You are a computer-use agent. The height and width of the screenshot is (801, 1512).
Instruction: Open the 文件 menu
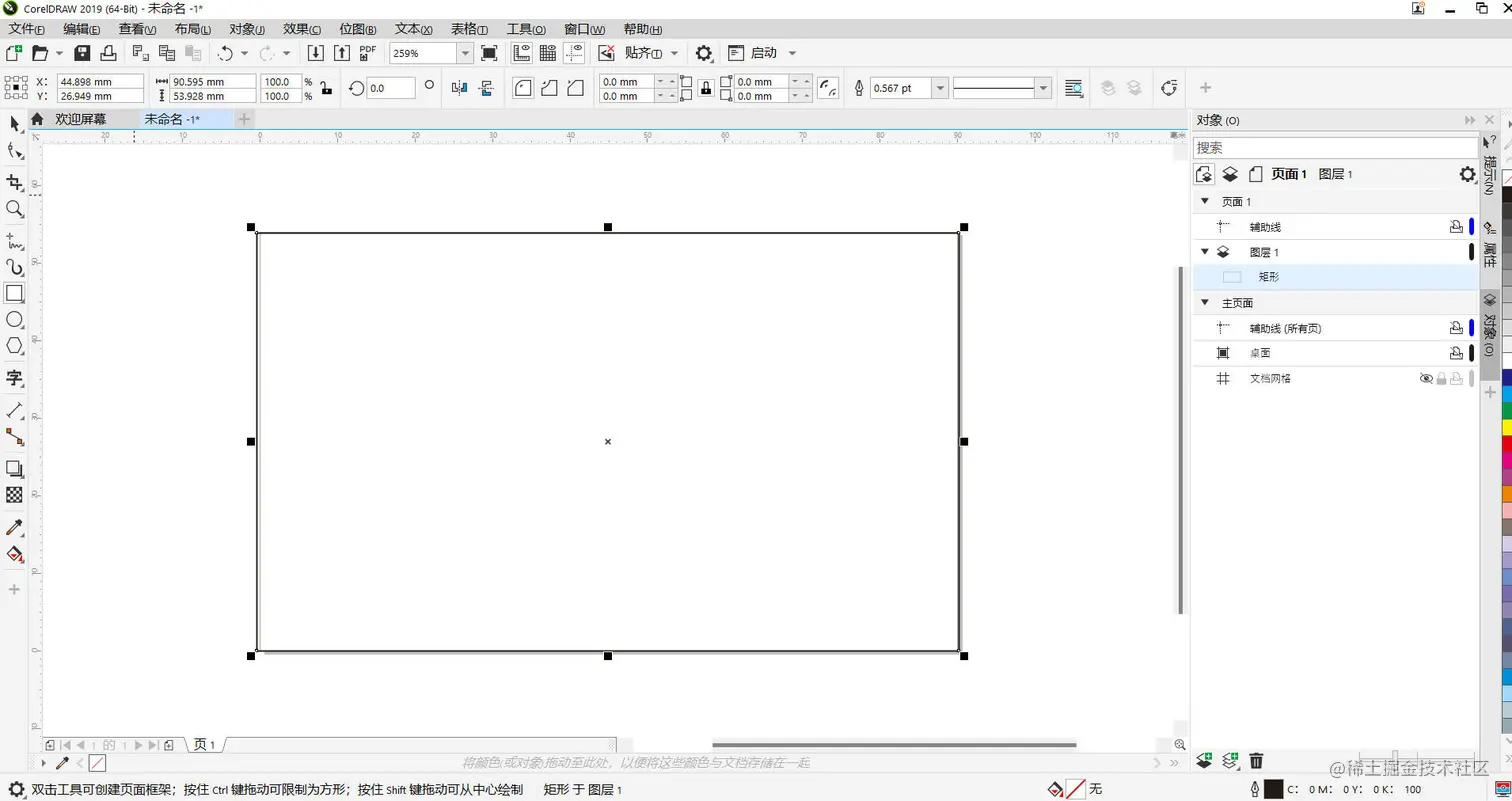pyautogui.click(x=27, y=29)
